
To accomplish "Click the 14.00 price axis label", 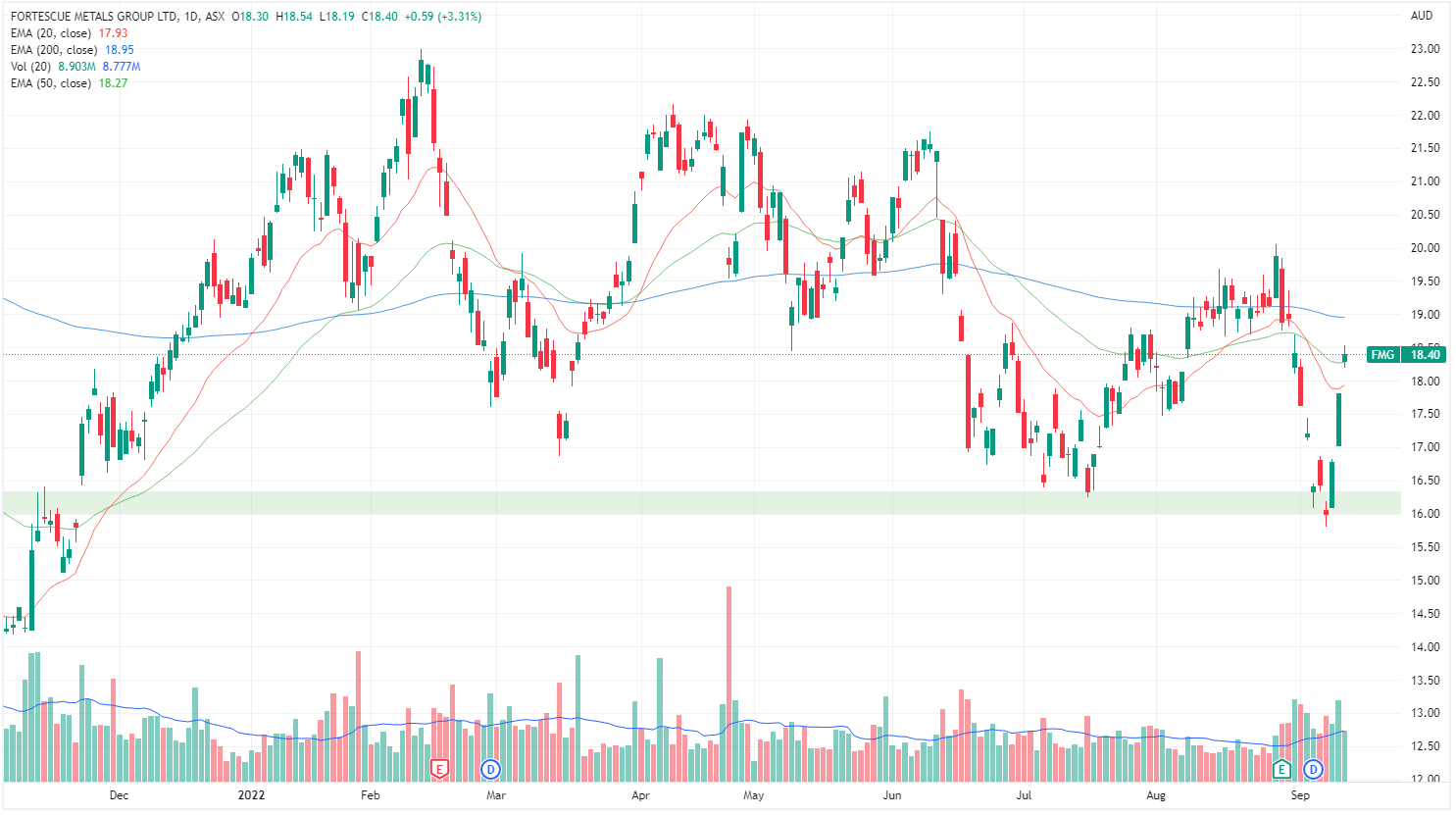I will pyautogui.click(x=1425, y=647).
